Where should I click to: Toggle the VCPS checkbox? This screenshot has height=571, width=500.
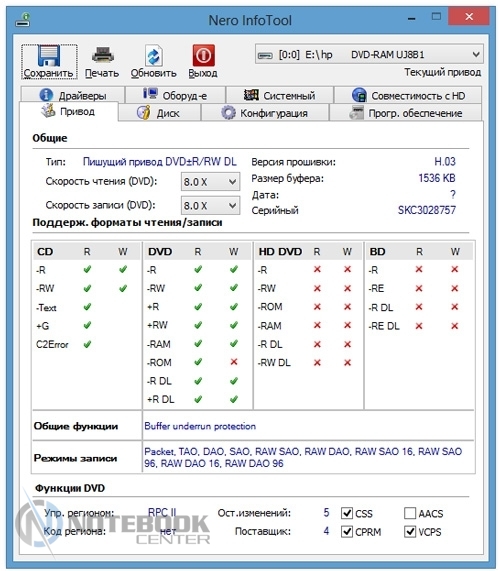(410, 532)
